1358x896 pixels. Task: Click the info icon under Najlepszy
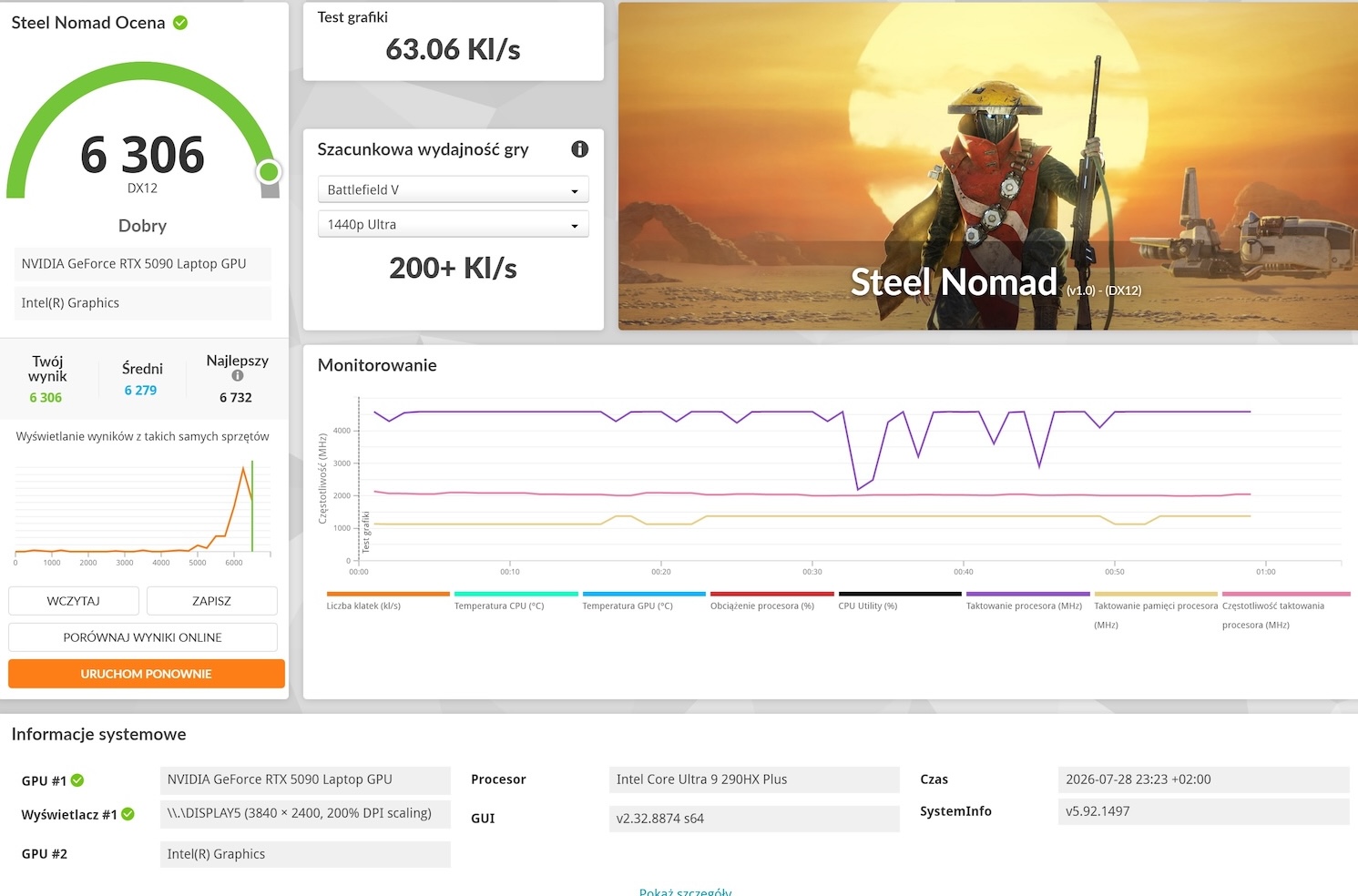coord(238,375)
